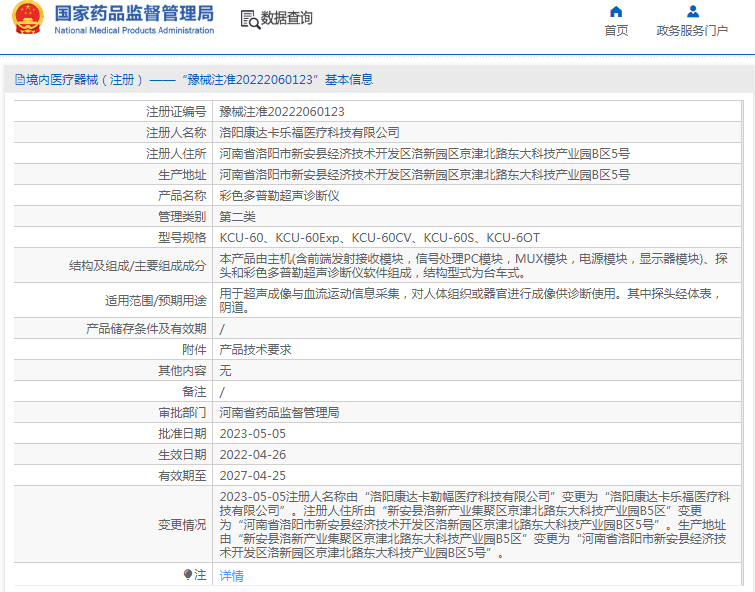Image resolution: width=755 pixels, height=592 pixels.
Task: Click the product name 彩色多普勒超声诊断仪
Action: pos(279,196)
